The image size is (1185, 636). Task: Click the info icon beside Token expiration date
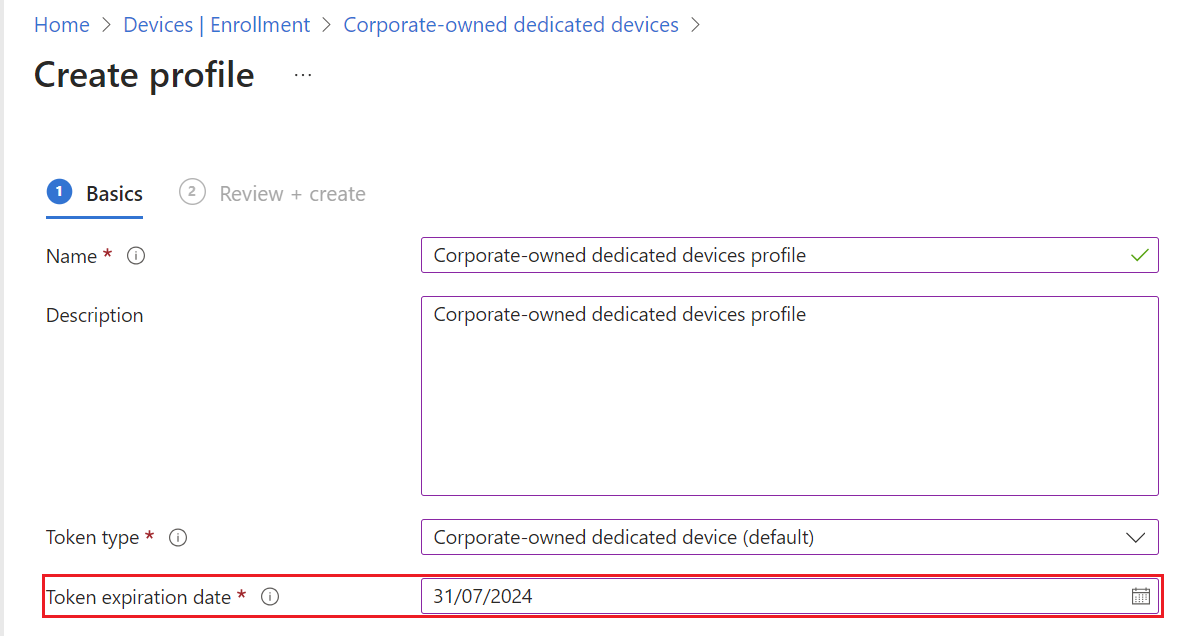(270, 597)
